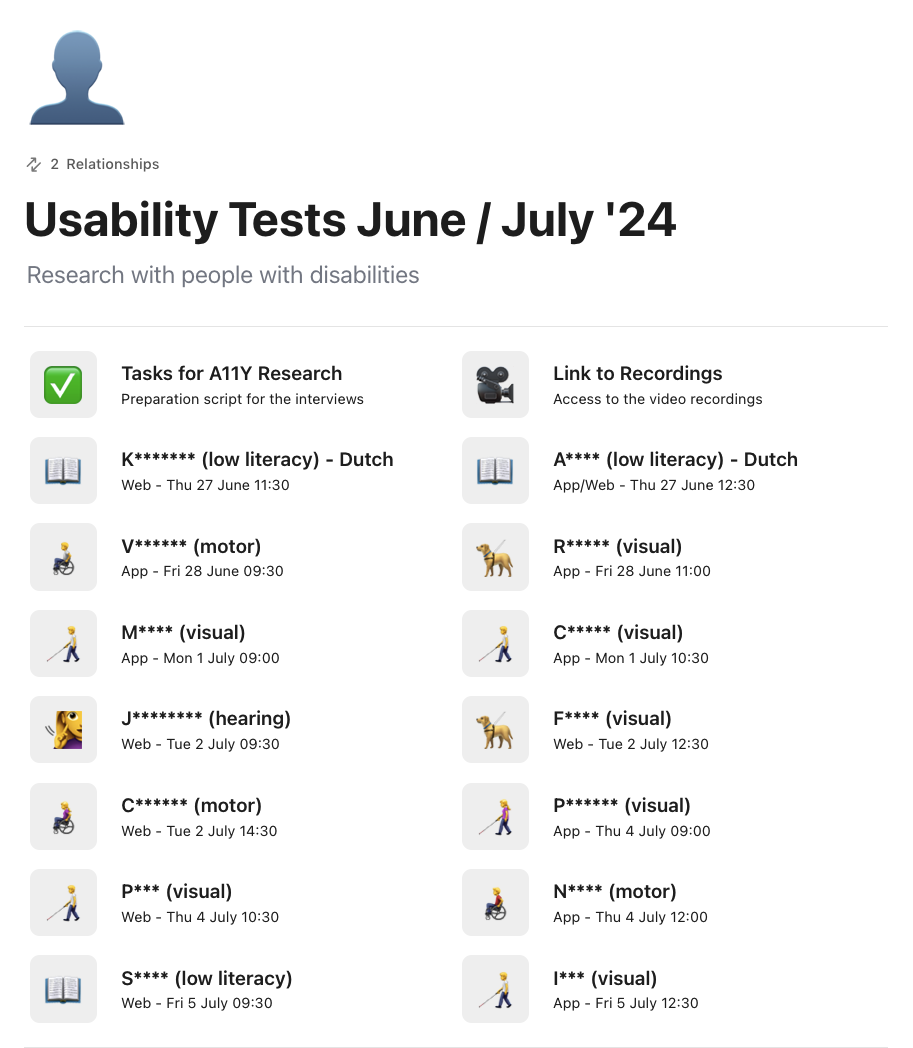Click wheelchair icon beside V****** motor
This screenshot has height=1048, width=913.
[64, 557]
